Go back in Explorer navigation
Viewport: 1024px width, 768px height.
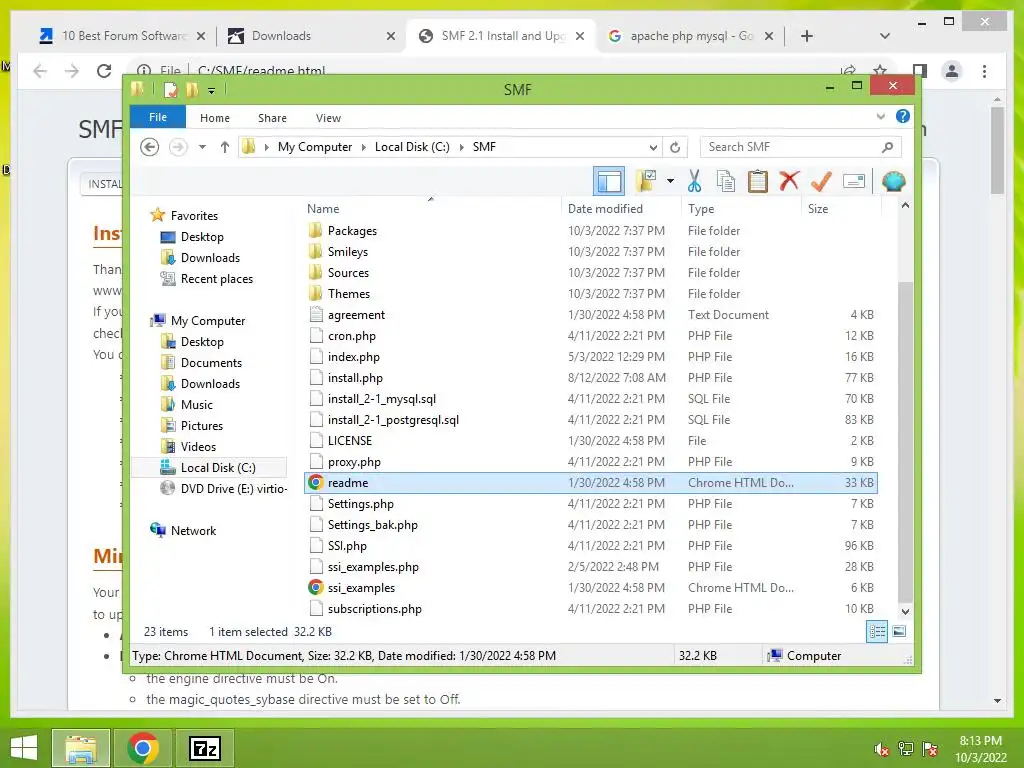click(x=150, y=147)
